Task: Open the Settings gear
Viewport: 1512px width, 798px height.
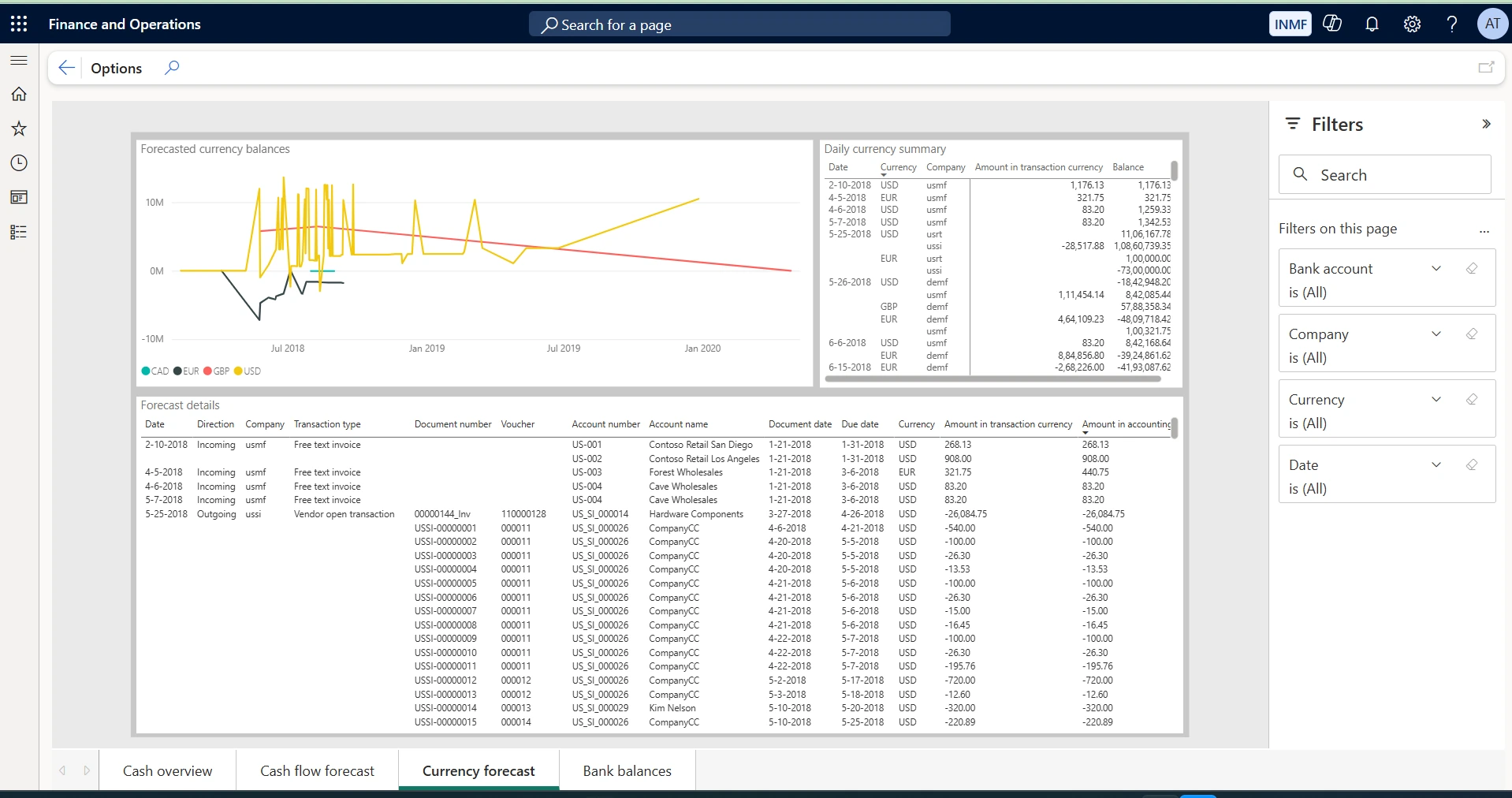Action: click(1412, 24)
